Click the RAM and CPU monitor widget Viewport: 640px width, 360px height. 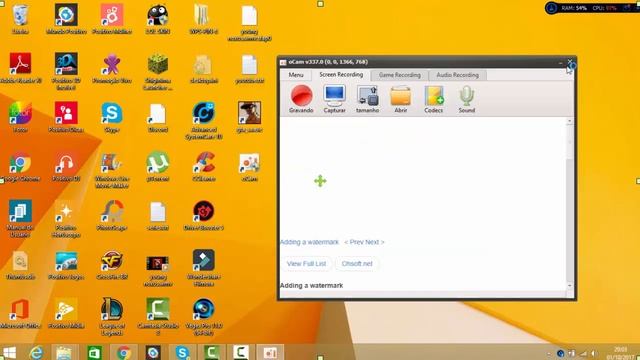(592, 8)
